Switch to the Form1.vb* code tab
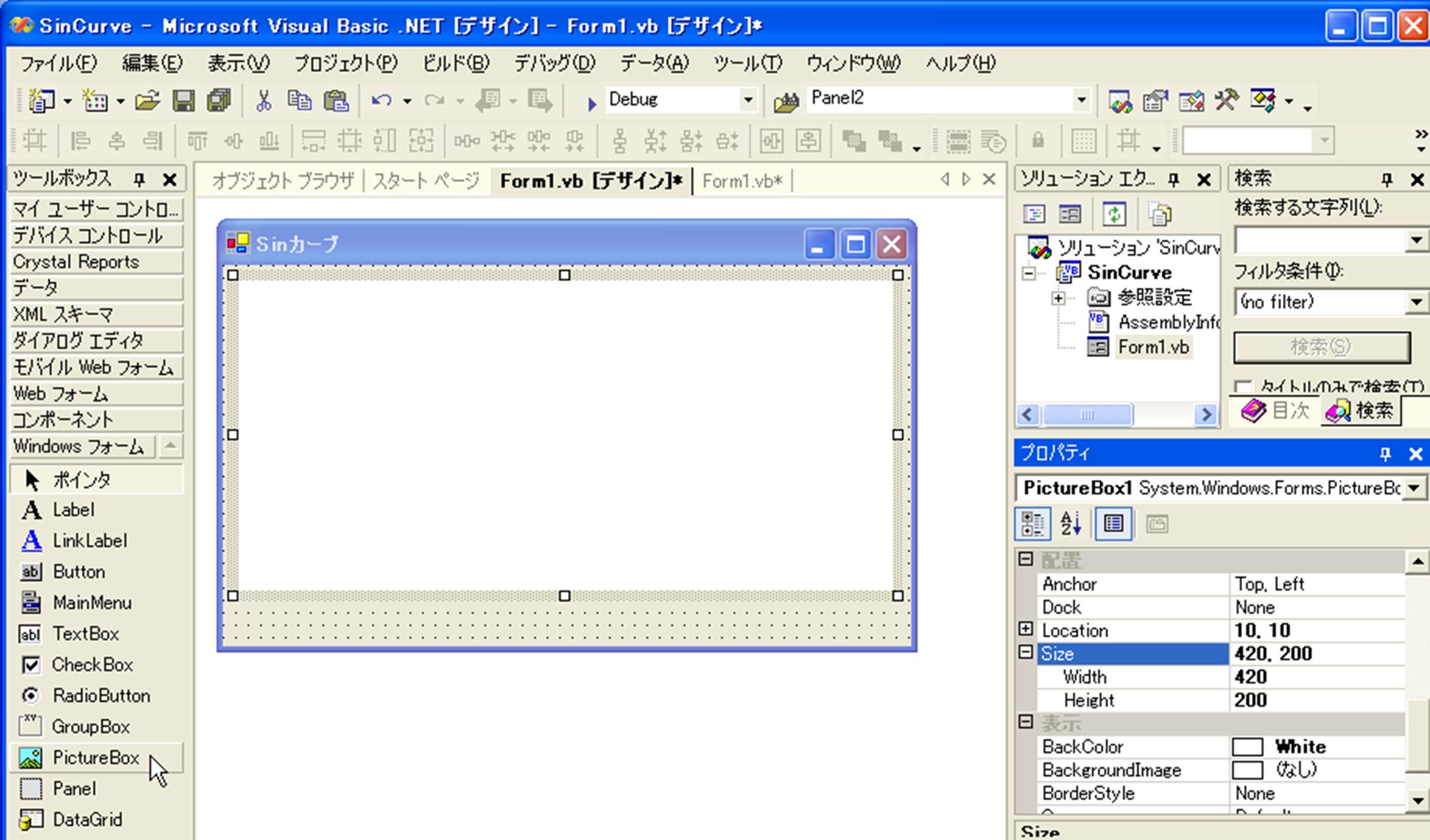 [x=742, y=181]
